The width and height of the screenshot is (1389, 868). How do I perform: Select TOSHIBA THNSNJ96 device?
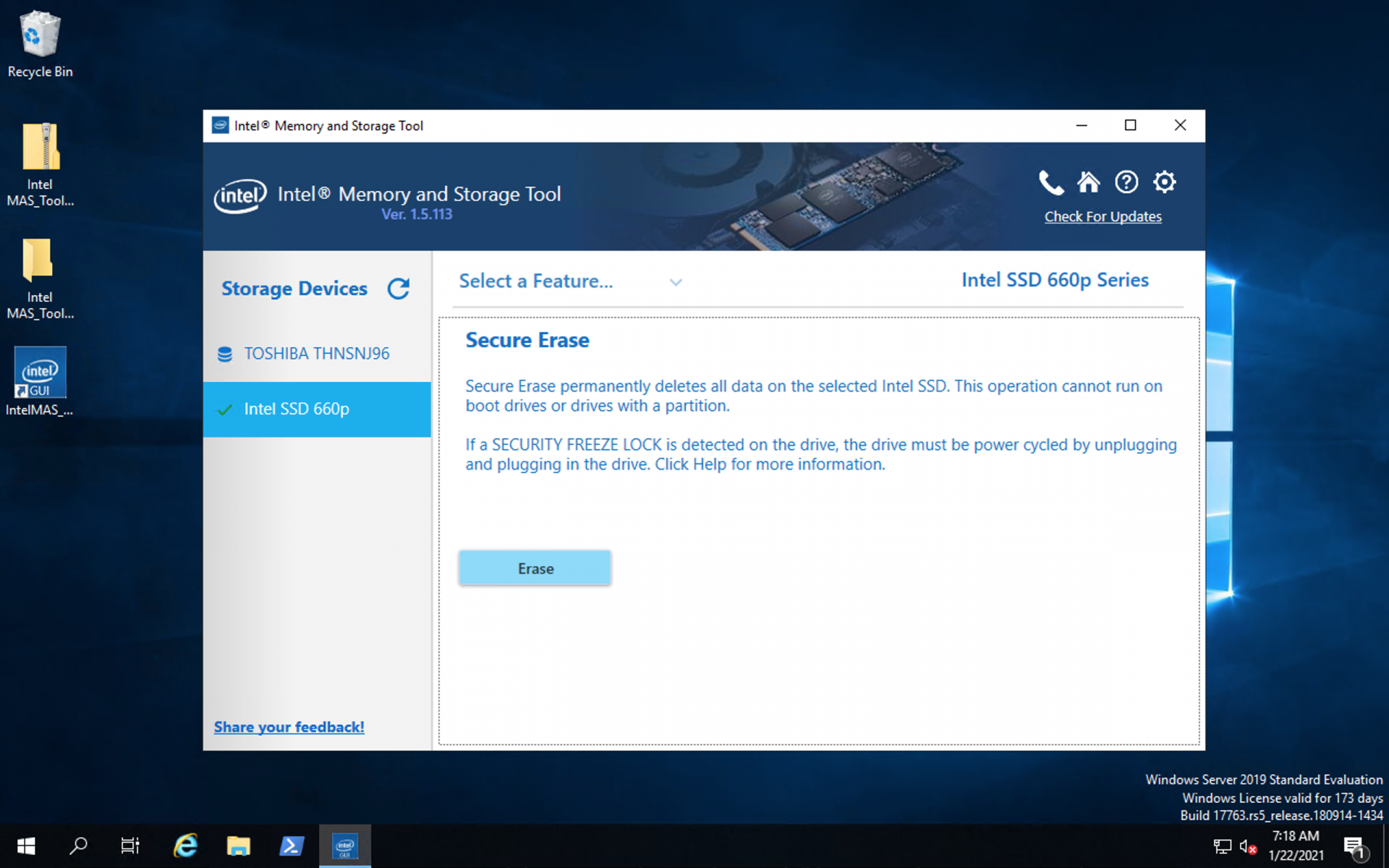pos(317,354)
